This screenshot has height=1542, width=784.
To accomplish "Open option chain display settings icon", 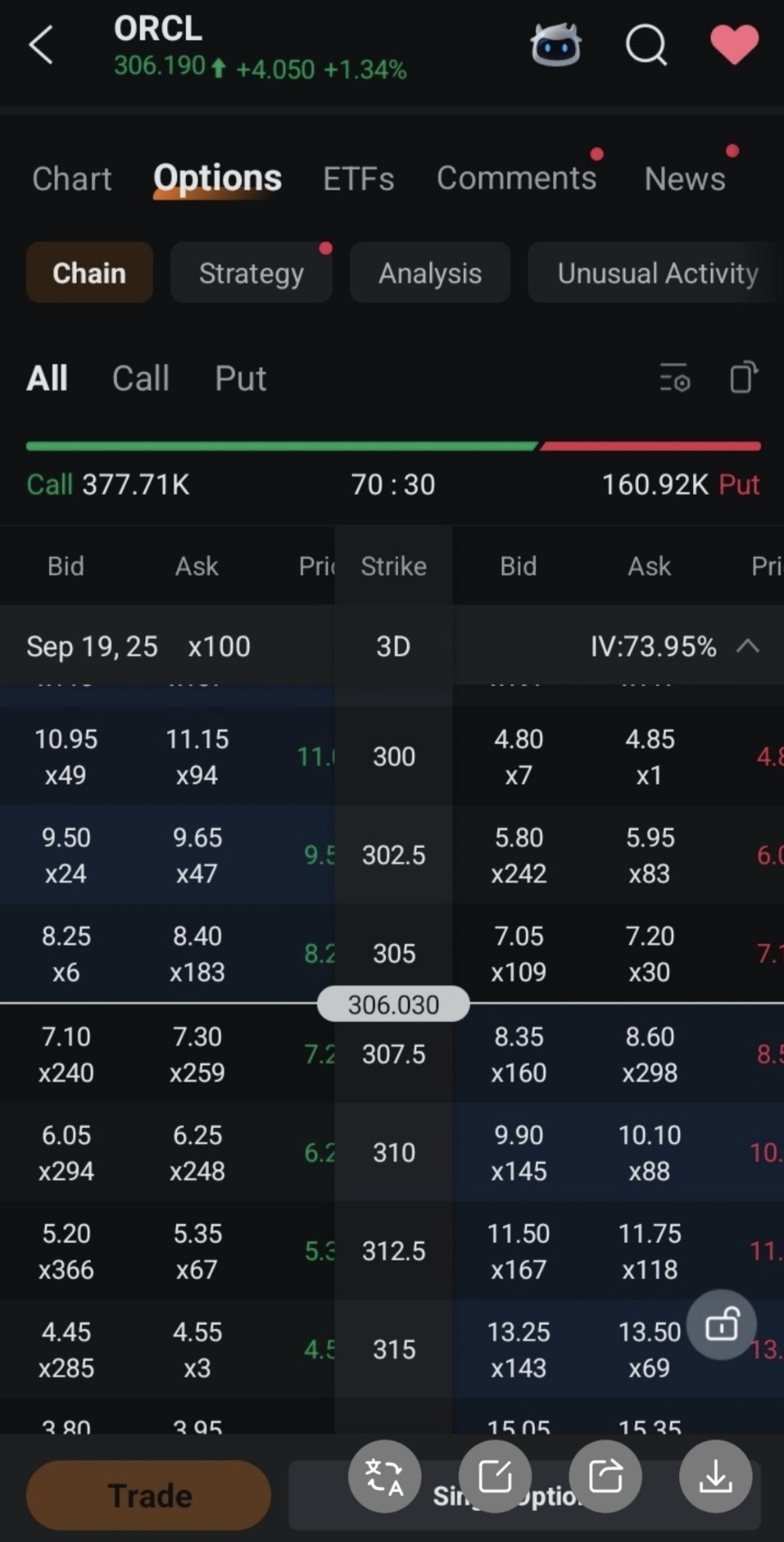I will [x=675, y=378].
